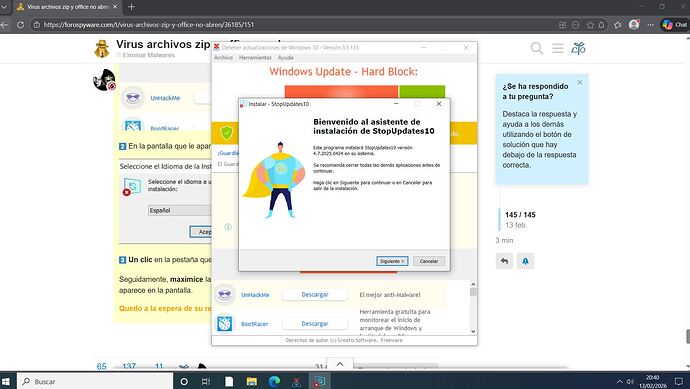The height and width of the screenshot is (389, 690).
Task: Open the forum hamburger menu icon
Action: (x=558, y=48)
